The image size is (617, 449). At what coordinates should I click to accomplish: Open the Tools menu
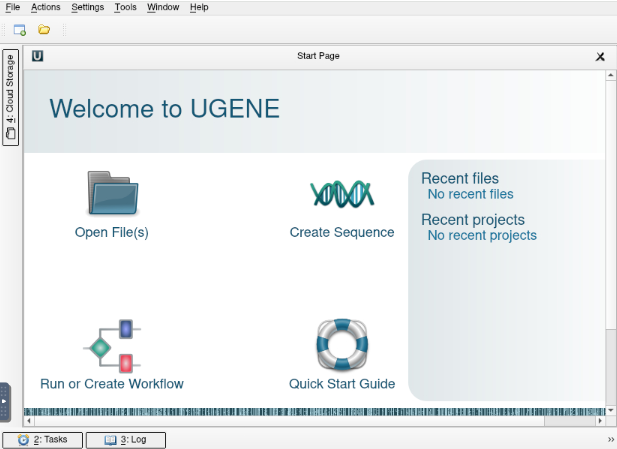tap(126, 7)
